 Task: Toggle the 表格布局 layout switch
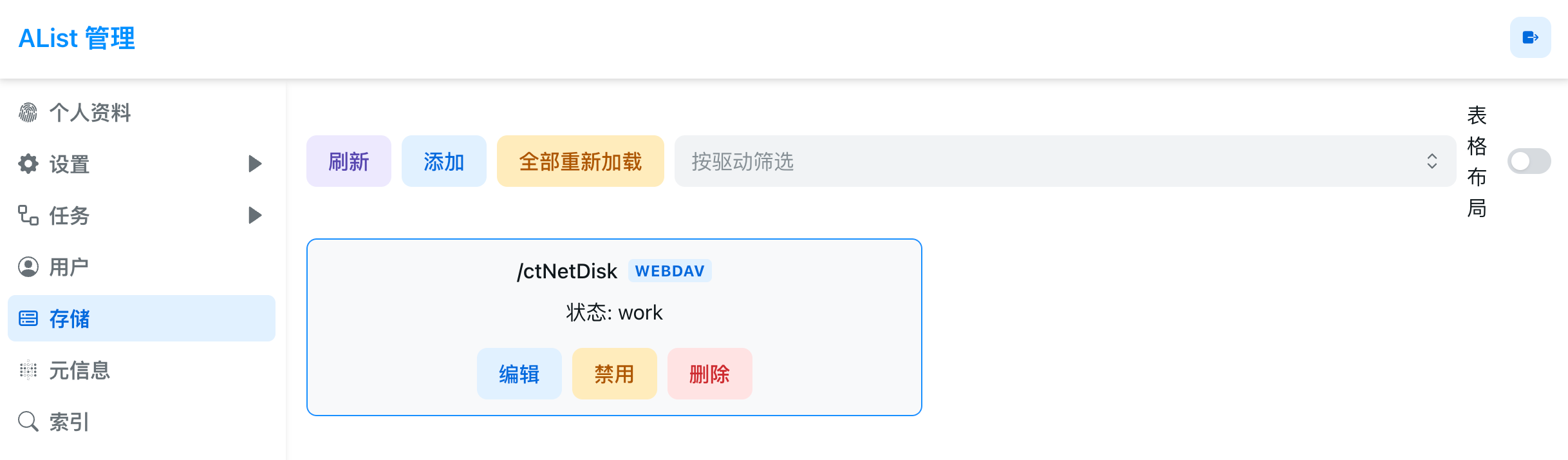1529,161
